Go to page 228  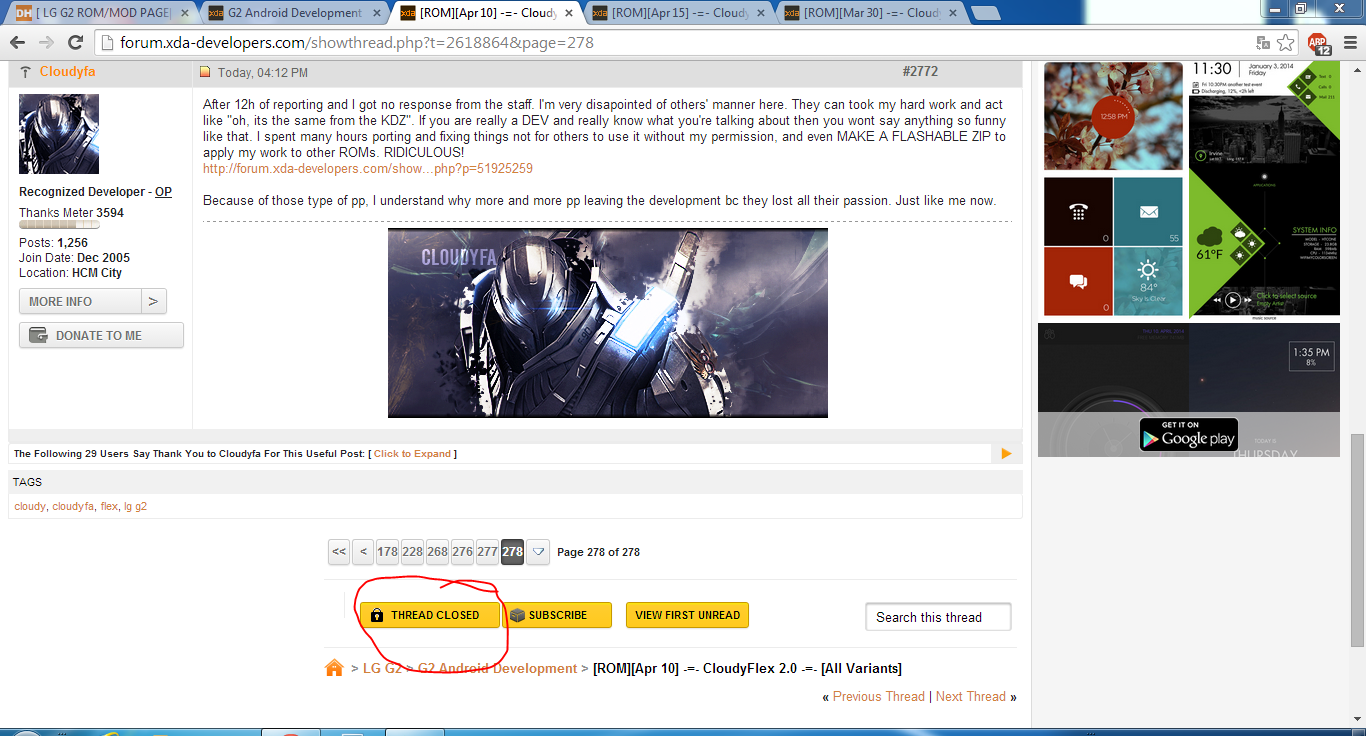(x=412, y=552)
